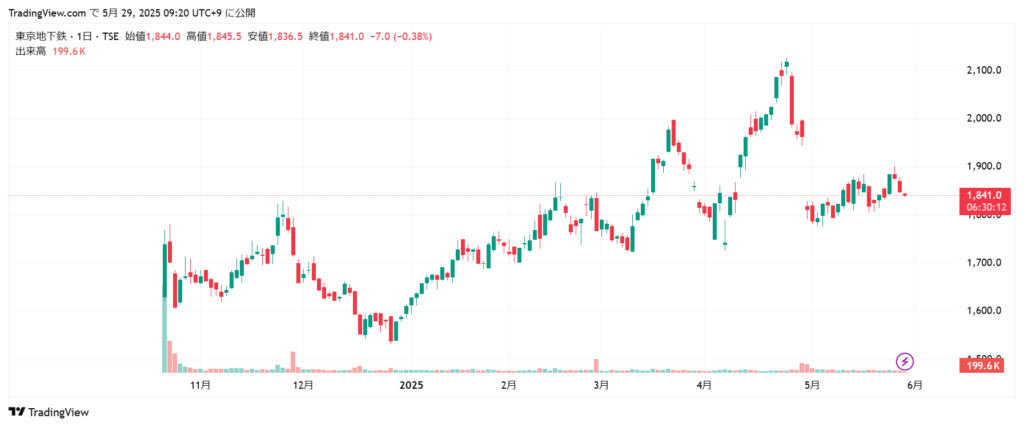The image size is (1024, 427).
Task: Click the 1,600.0 price axis label
Action: (984, 311)
